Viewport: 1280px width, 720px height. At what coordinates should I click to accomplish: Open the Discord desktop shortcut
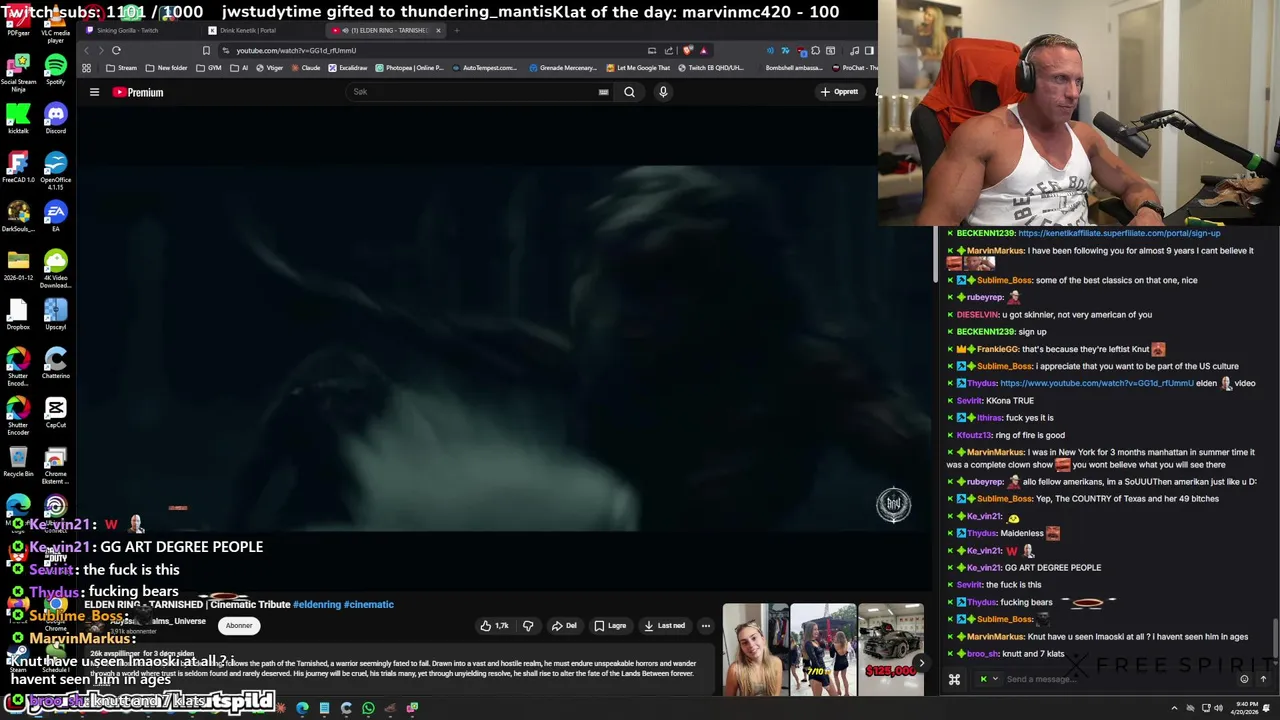55,118
